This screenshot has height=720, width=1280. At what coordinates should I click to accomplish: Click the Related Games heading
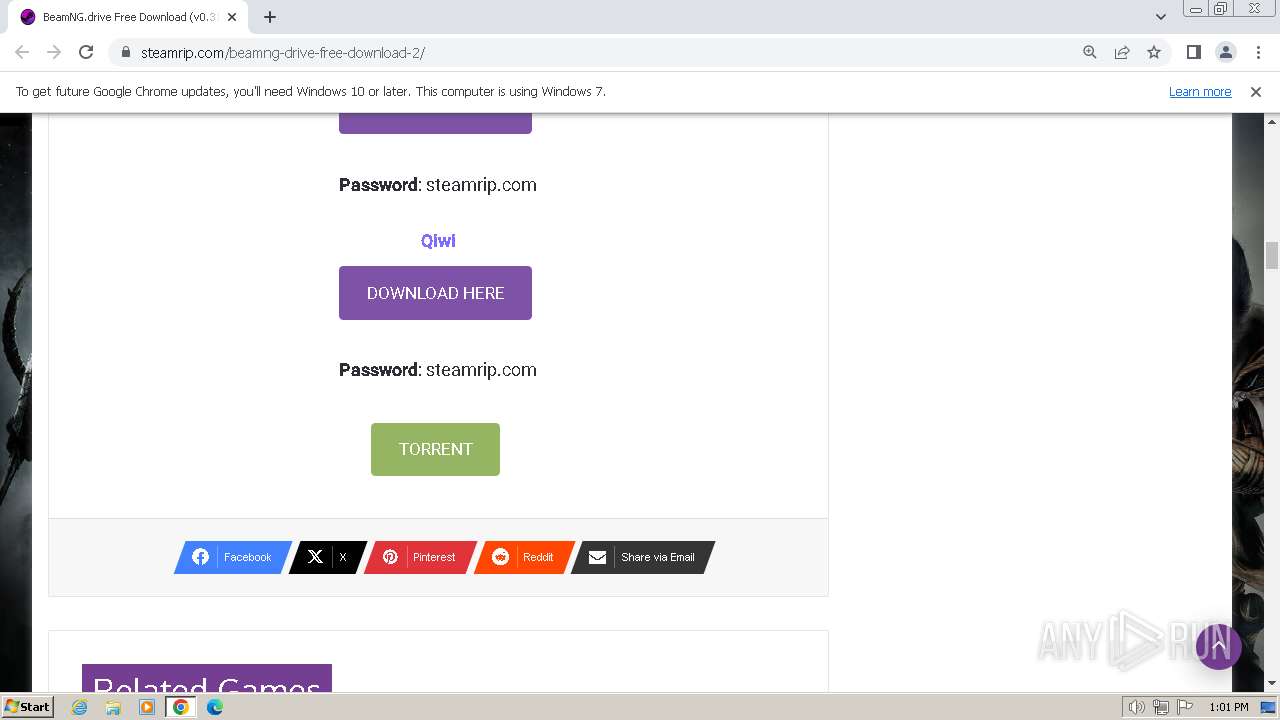point(207,680)
